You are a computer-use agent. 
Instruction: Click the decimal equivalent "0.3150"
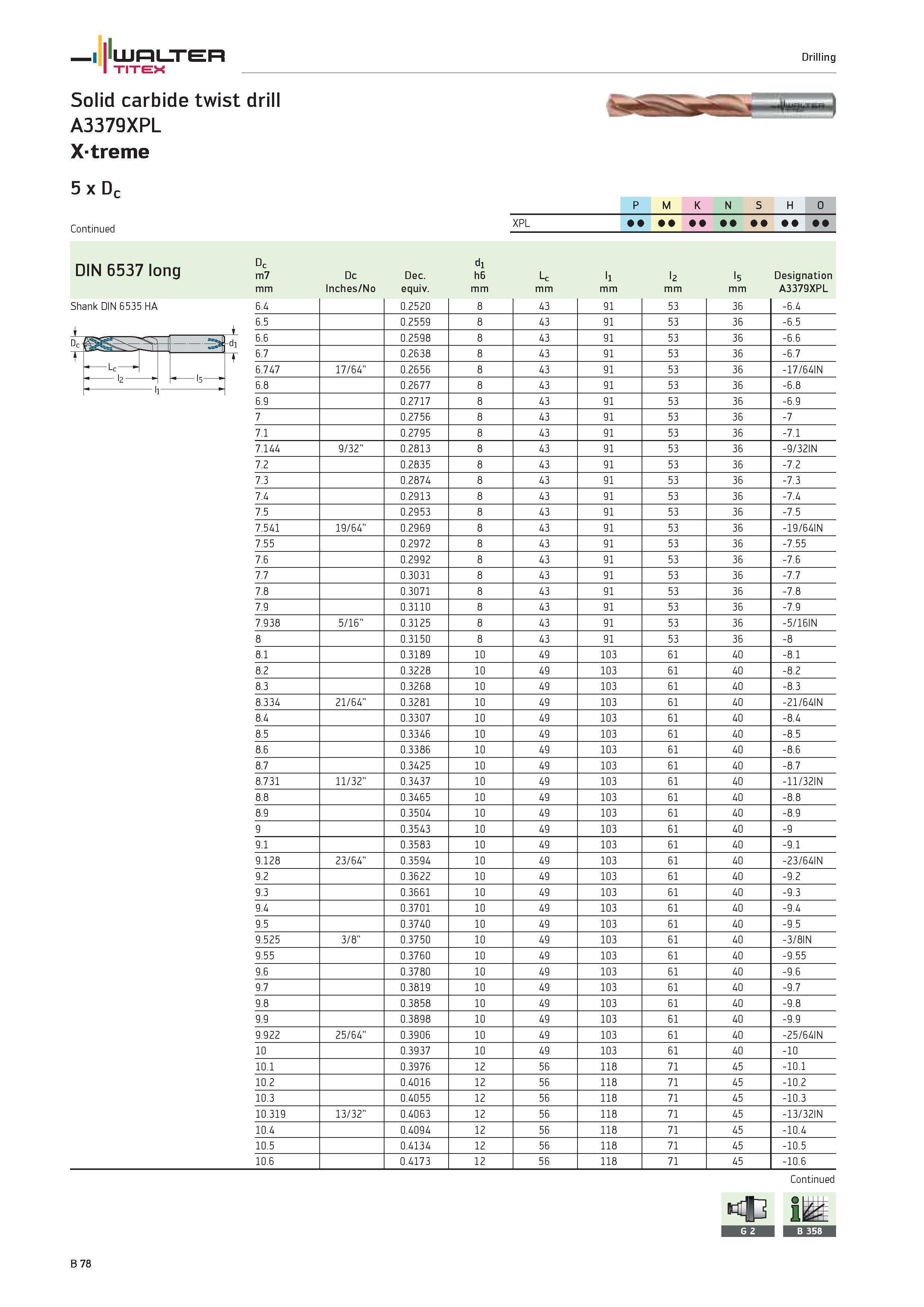point(415,639)
